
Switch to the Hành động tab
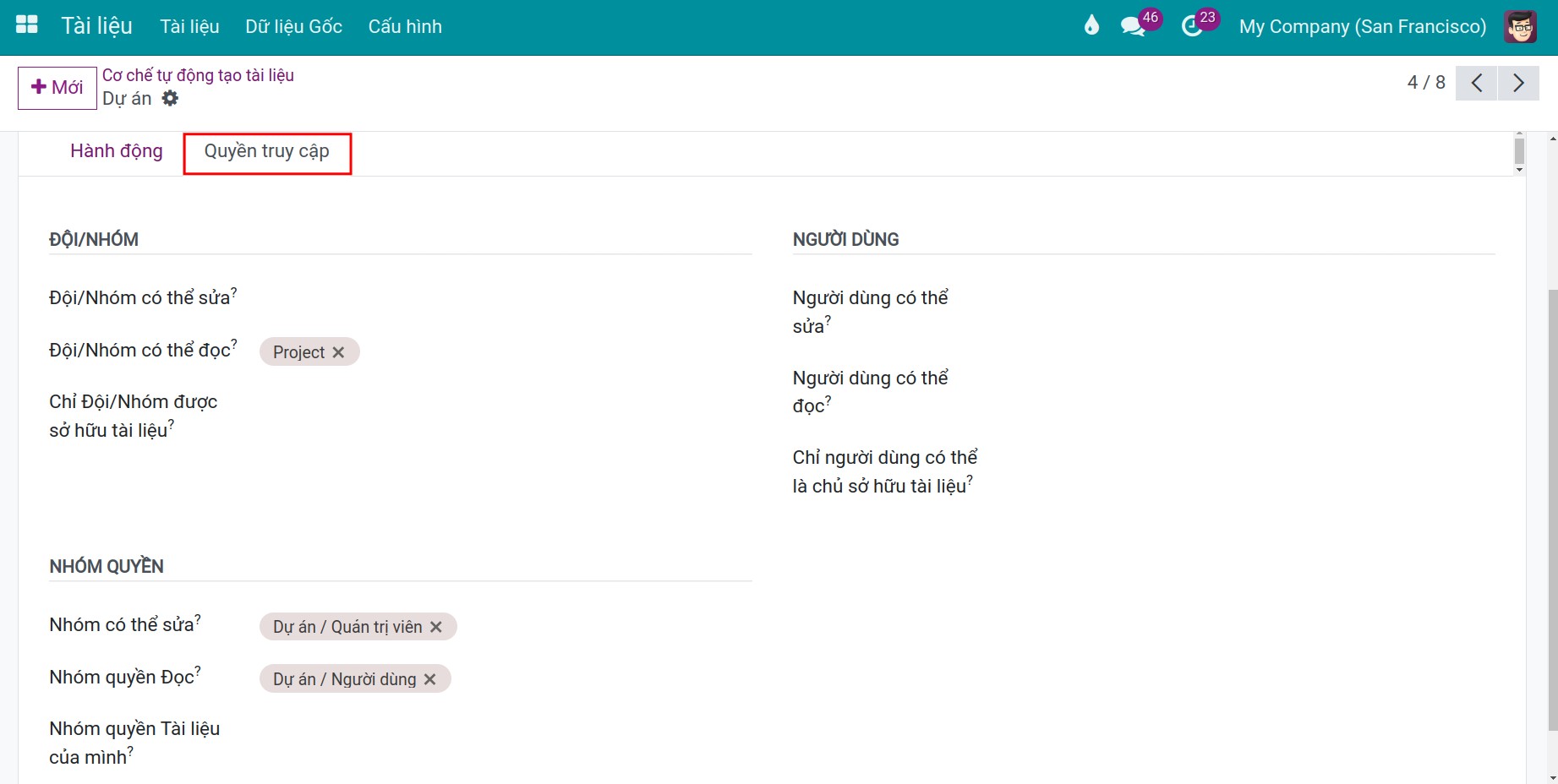click(117, 151)
